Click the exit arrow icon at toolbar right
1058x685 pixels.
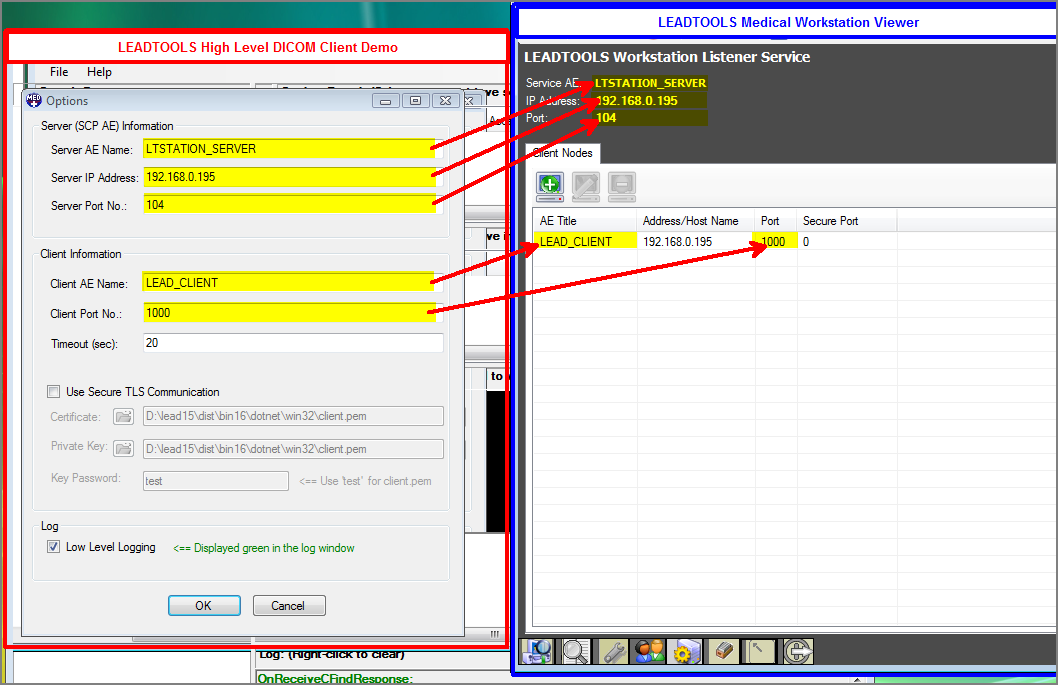coord(797,651)
